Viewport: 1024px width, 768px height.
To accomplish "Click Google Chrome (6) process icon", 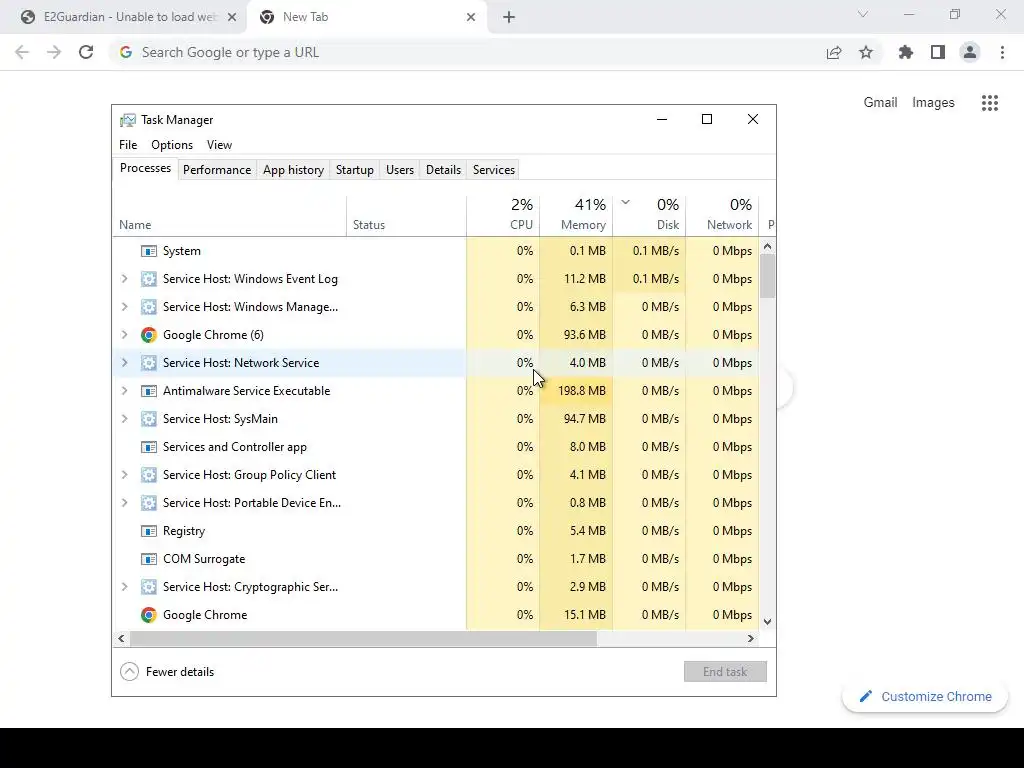I will pos(149,335).
